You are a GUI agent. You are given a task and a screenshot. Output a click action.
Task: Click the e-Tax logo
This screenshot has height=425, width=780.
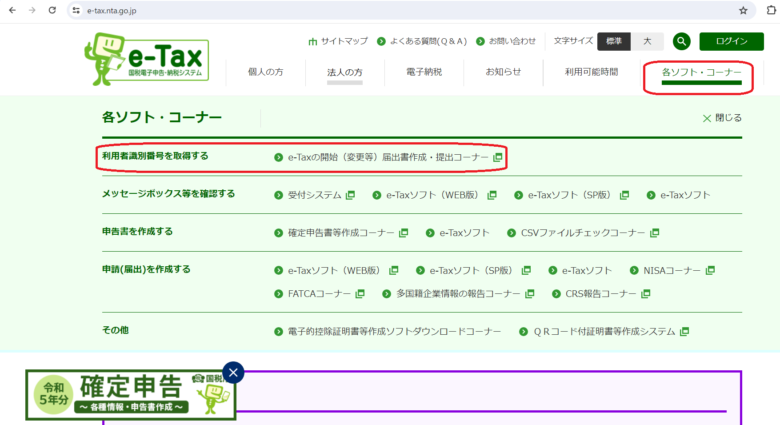coord(147,59)
